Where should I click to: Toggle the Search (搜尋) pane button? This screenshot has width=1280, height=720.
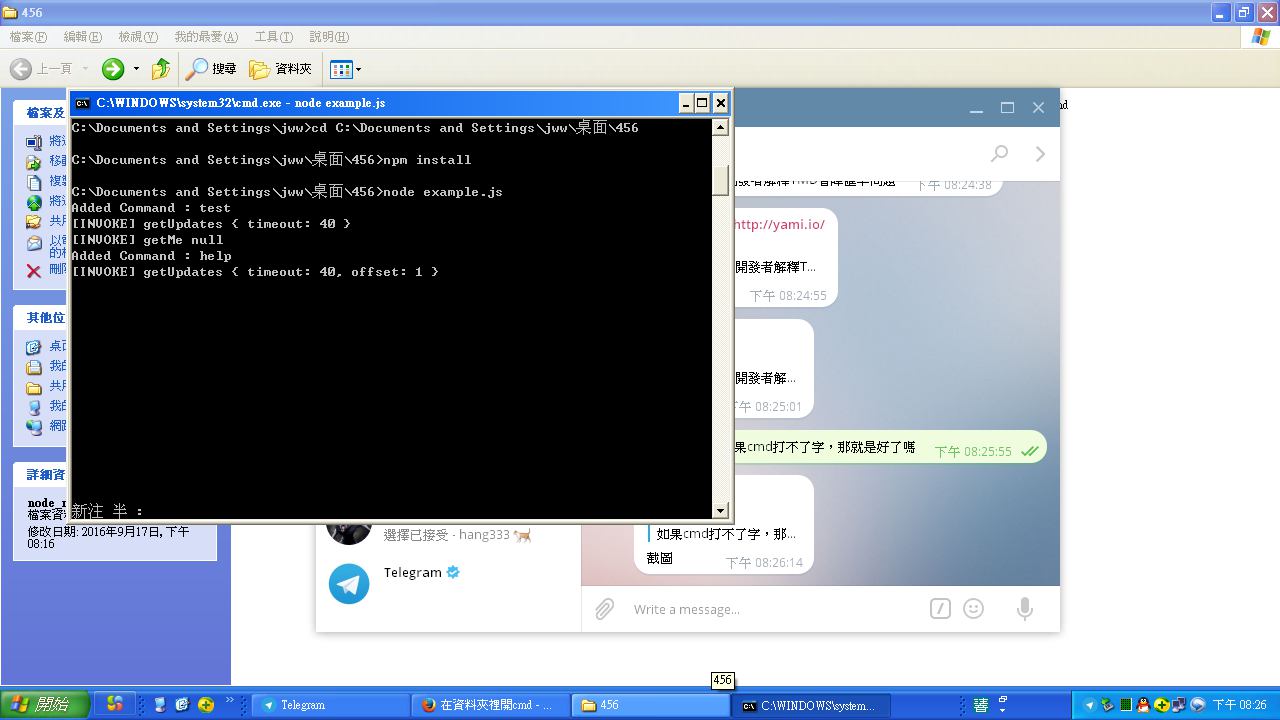click(211, 69)
